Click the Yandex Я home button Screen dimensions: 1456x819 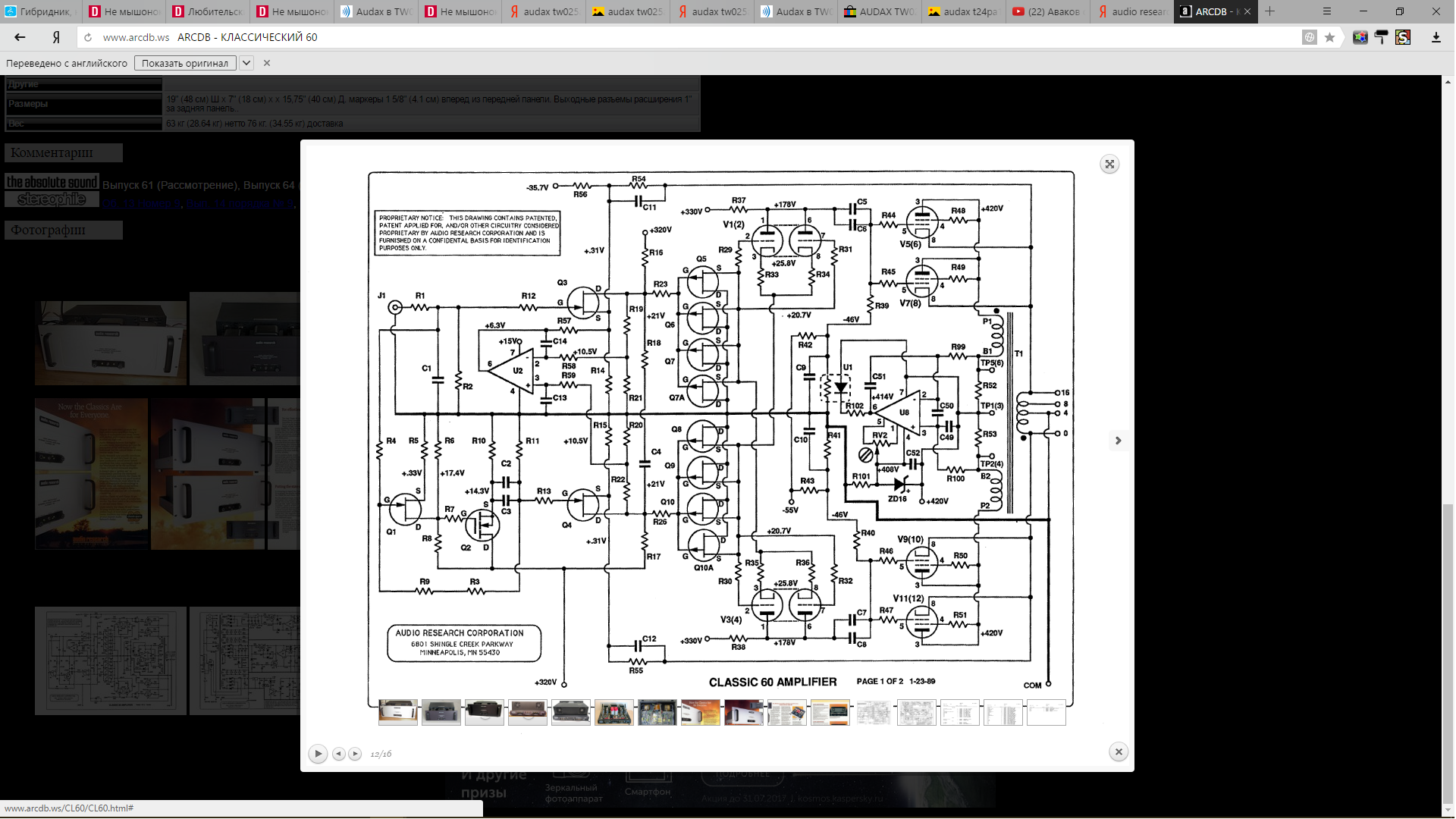(x=56, y=37)
